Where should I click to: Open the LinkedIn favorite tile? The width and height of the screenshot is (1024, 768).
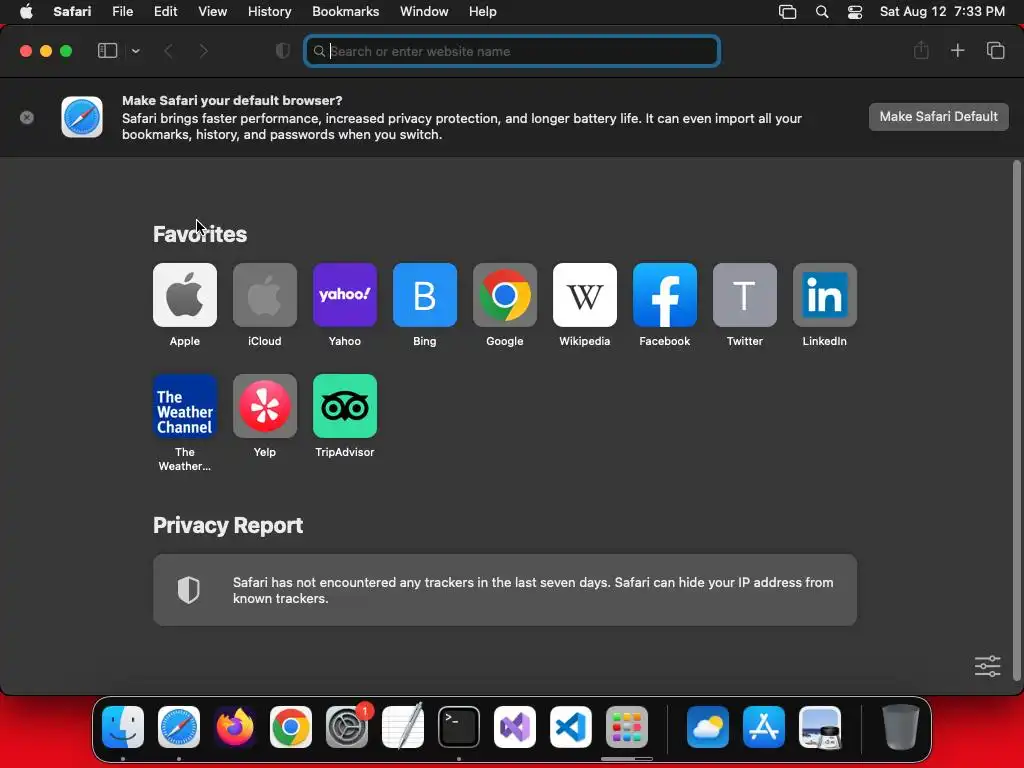tap(825, 295)
